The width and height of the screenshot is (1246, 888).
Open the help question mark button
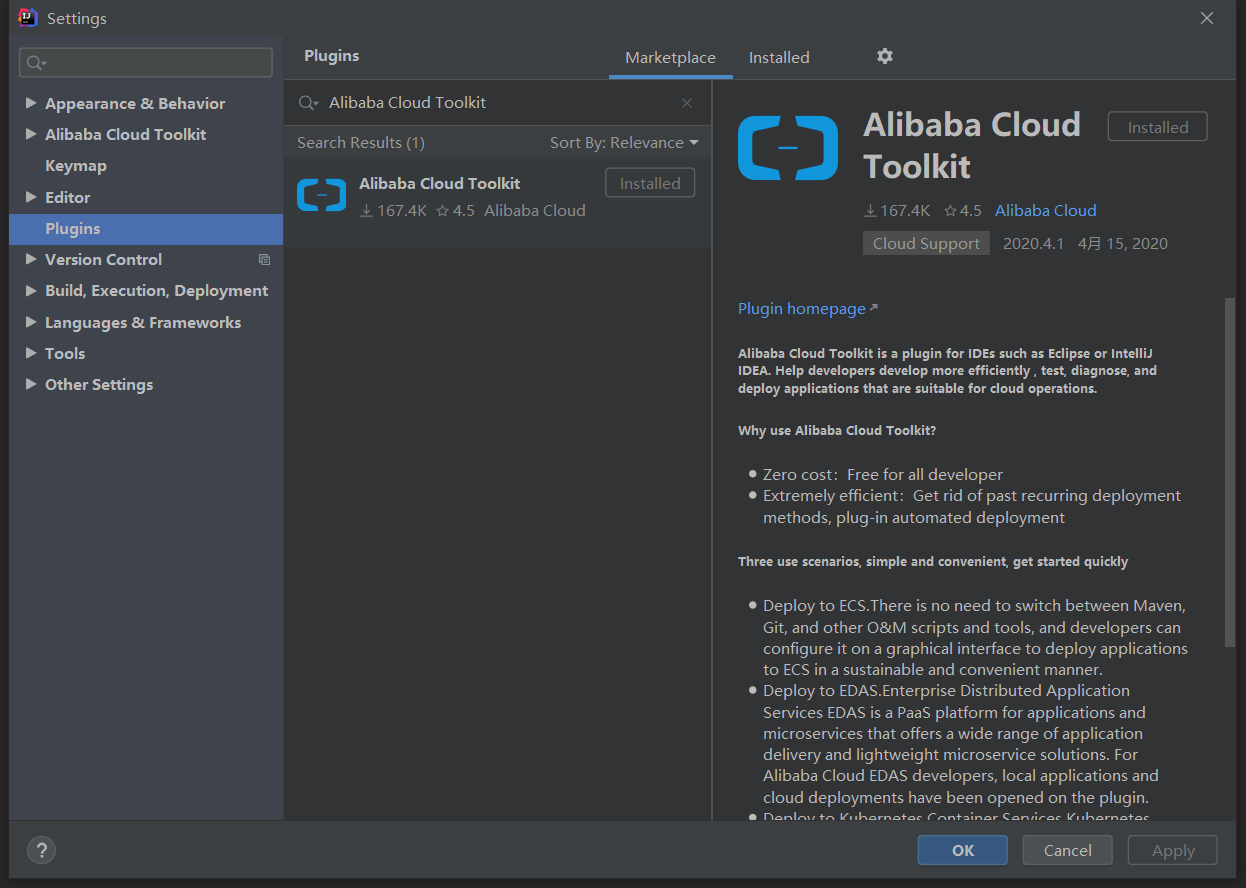(41, 851)
